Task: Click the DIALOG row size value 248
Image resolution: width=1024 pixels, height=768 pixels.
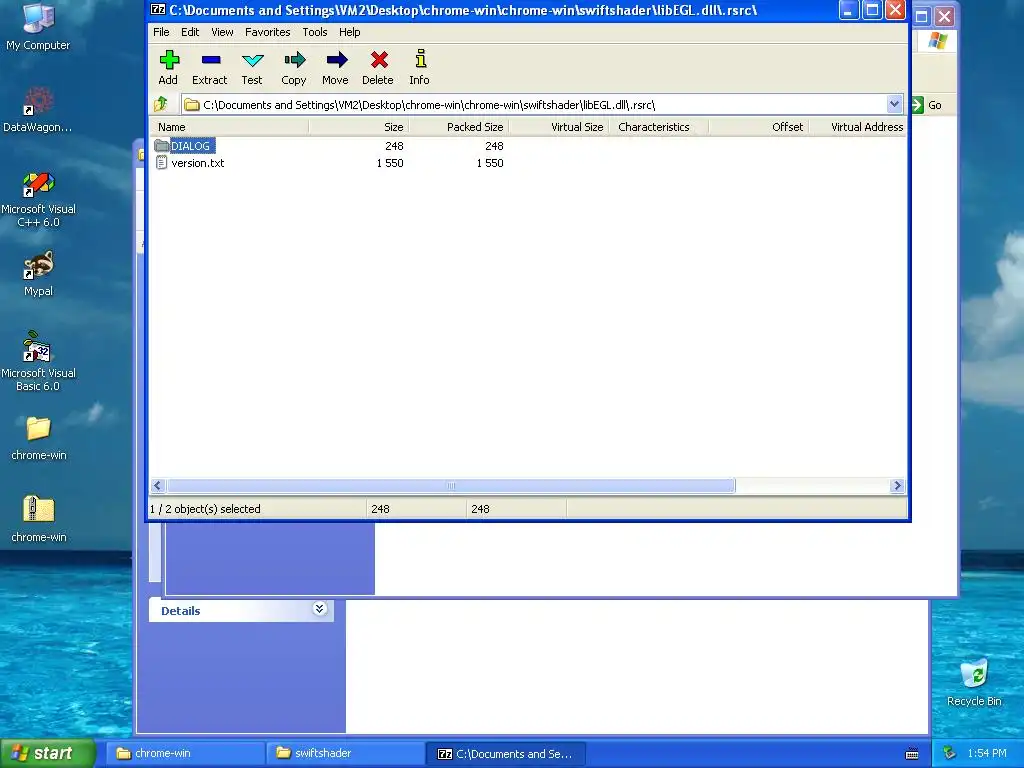Action: coord(394,146)
